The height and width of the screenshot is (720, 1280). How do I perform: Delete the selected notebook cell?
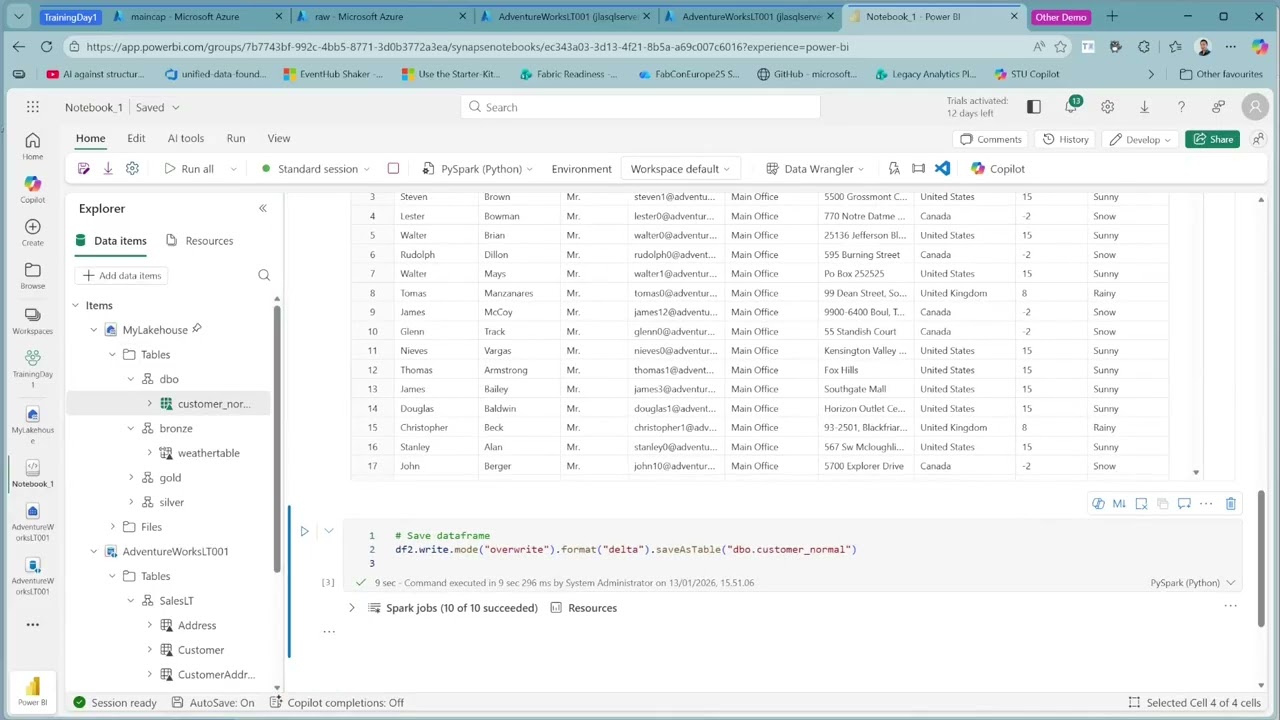pyautogui.click(x=1231, y=504)
